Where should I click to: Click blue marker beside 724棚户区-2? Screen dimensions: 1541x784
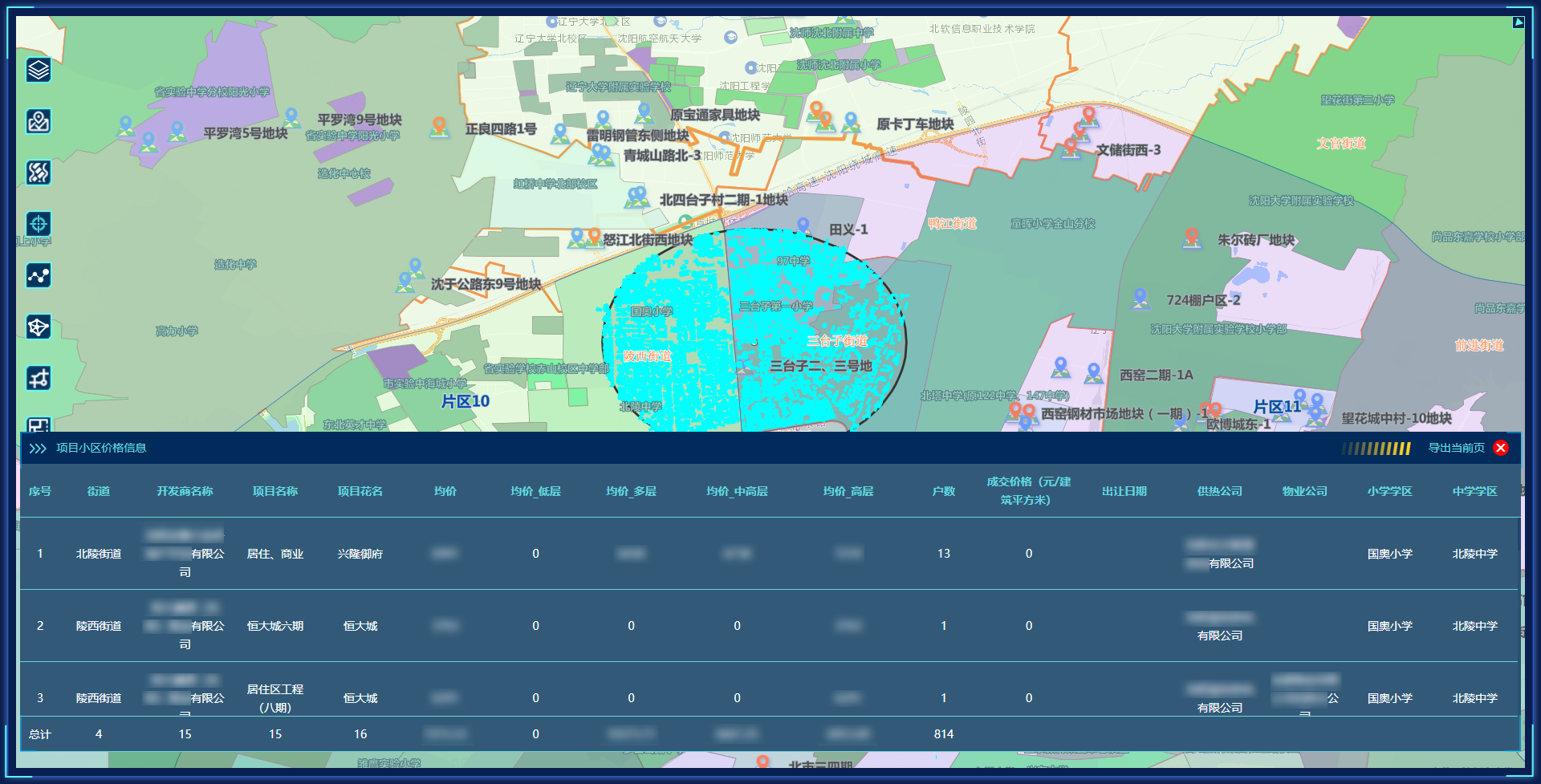(1140, 299)
